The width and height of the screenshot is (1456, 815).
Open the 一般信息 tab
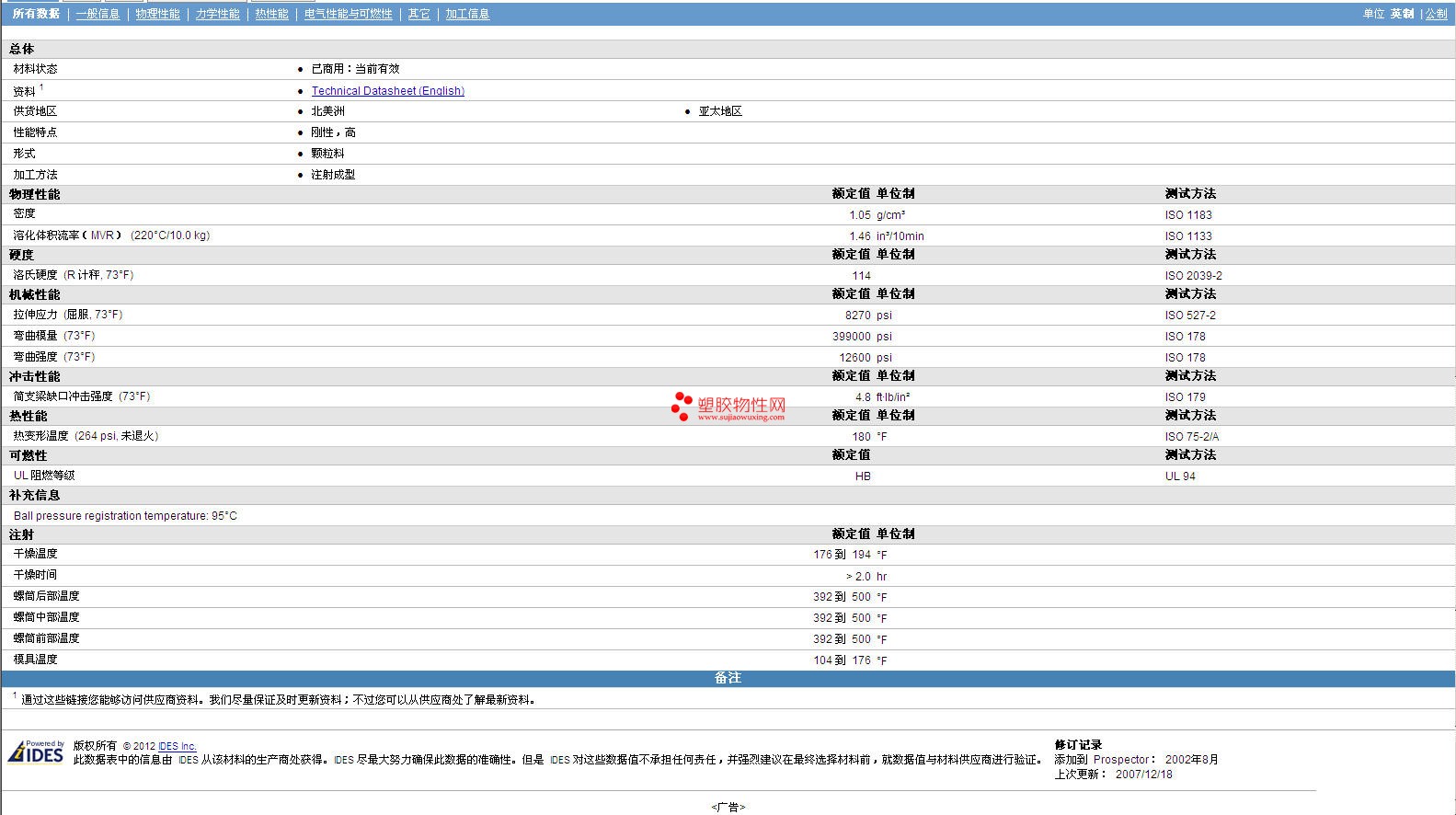(x=97, y=14)
